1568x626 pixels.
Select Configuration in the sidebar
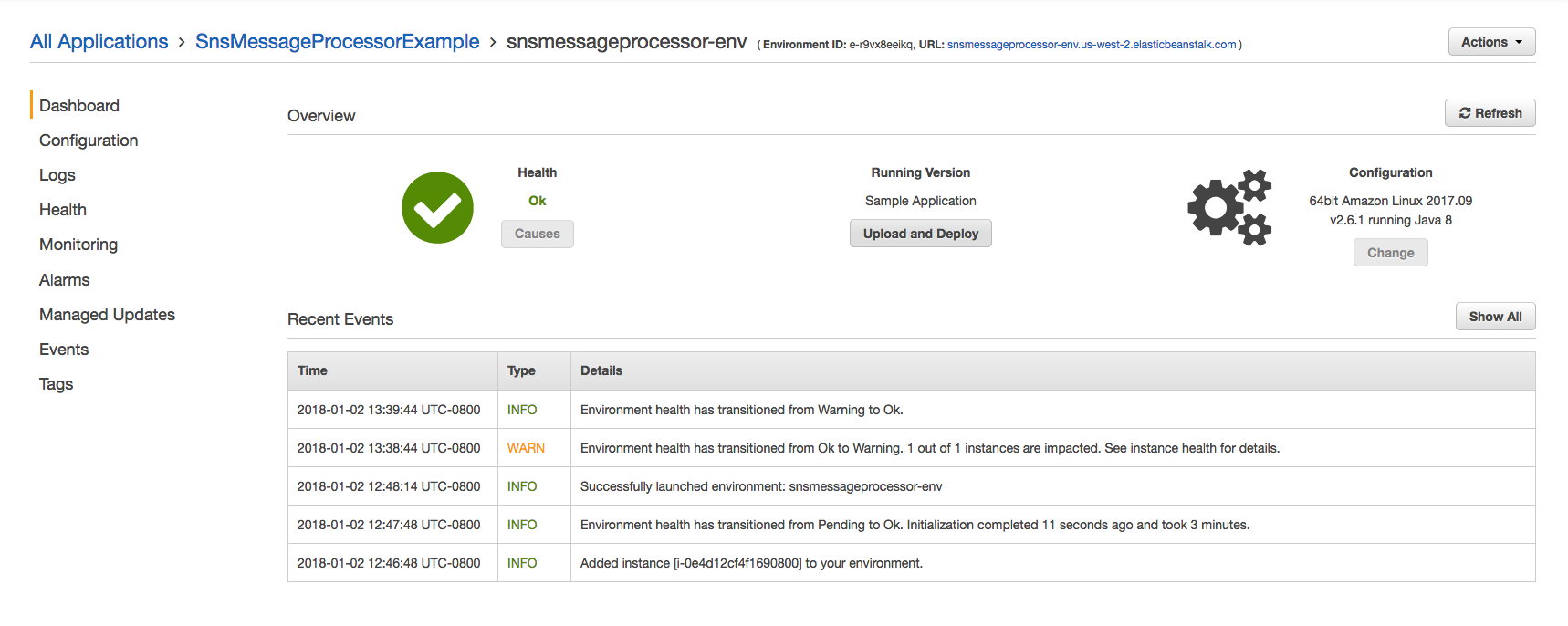(89, 141)
